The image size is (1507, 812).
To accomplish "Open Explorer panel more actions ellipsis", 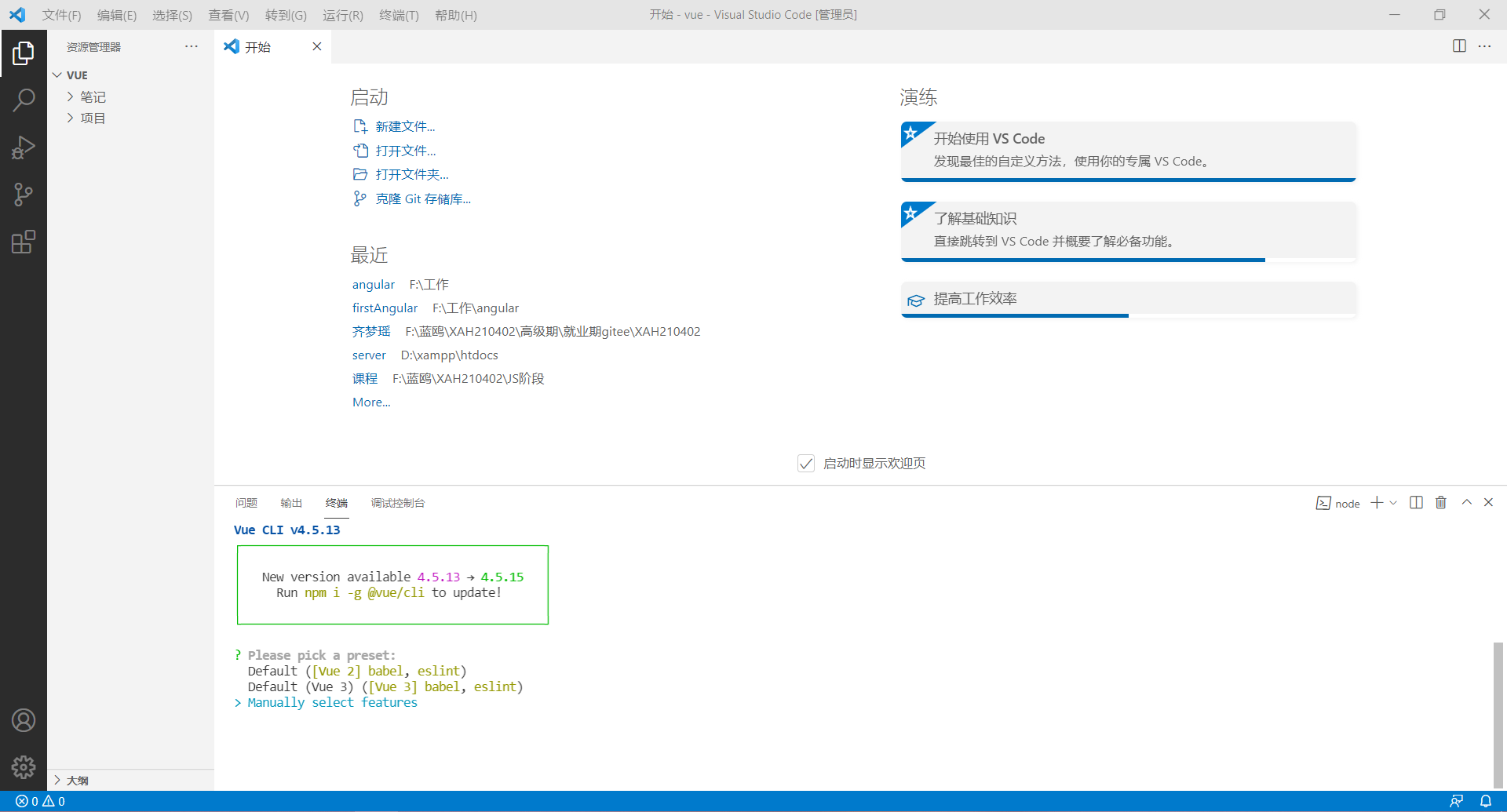I will [x=192, y=47].
